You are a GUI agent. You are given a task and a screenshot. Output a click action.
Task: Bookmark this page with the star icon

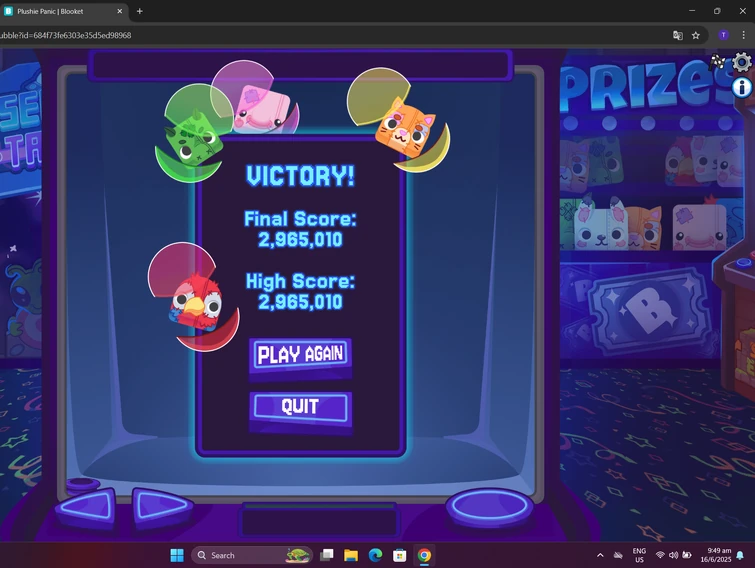pos(696,35)
